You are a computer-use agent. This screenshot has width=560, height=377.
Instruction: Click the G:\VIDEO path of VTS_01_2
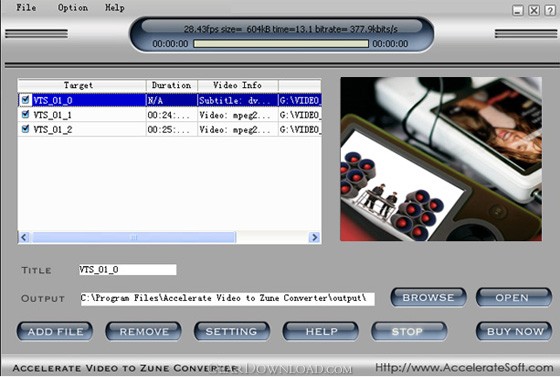pos(300,130)
